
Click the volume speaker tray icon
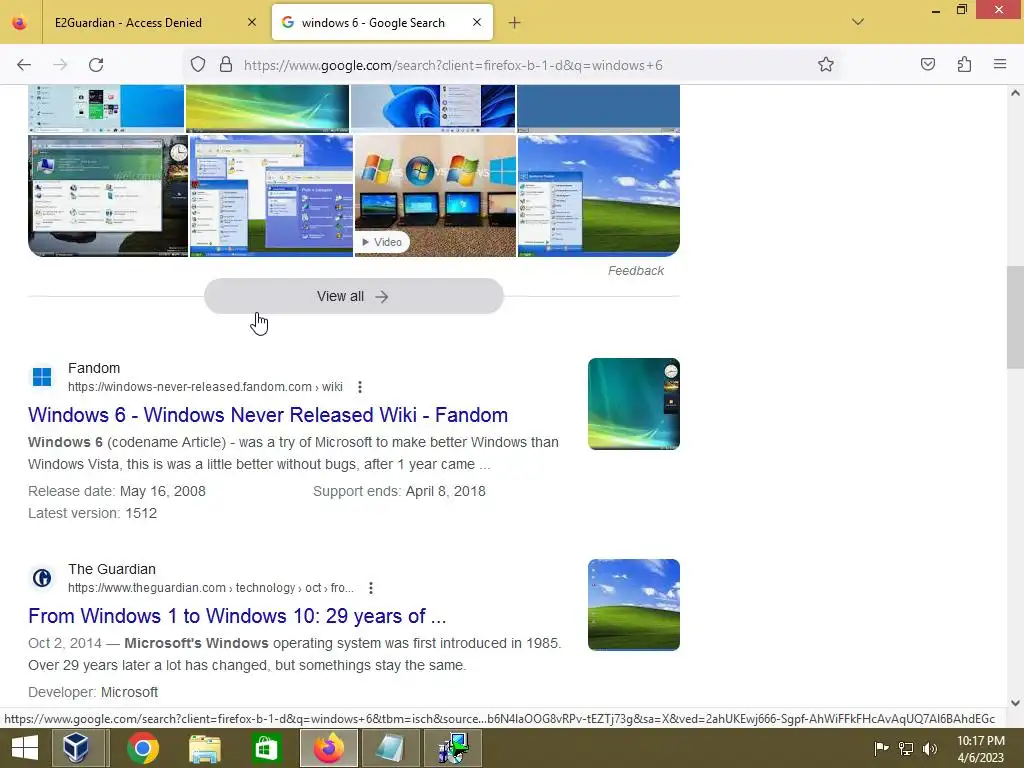click(x=930, y=749)
